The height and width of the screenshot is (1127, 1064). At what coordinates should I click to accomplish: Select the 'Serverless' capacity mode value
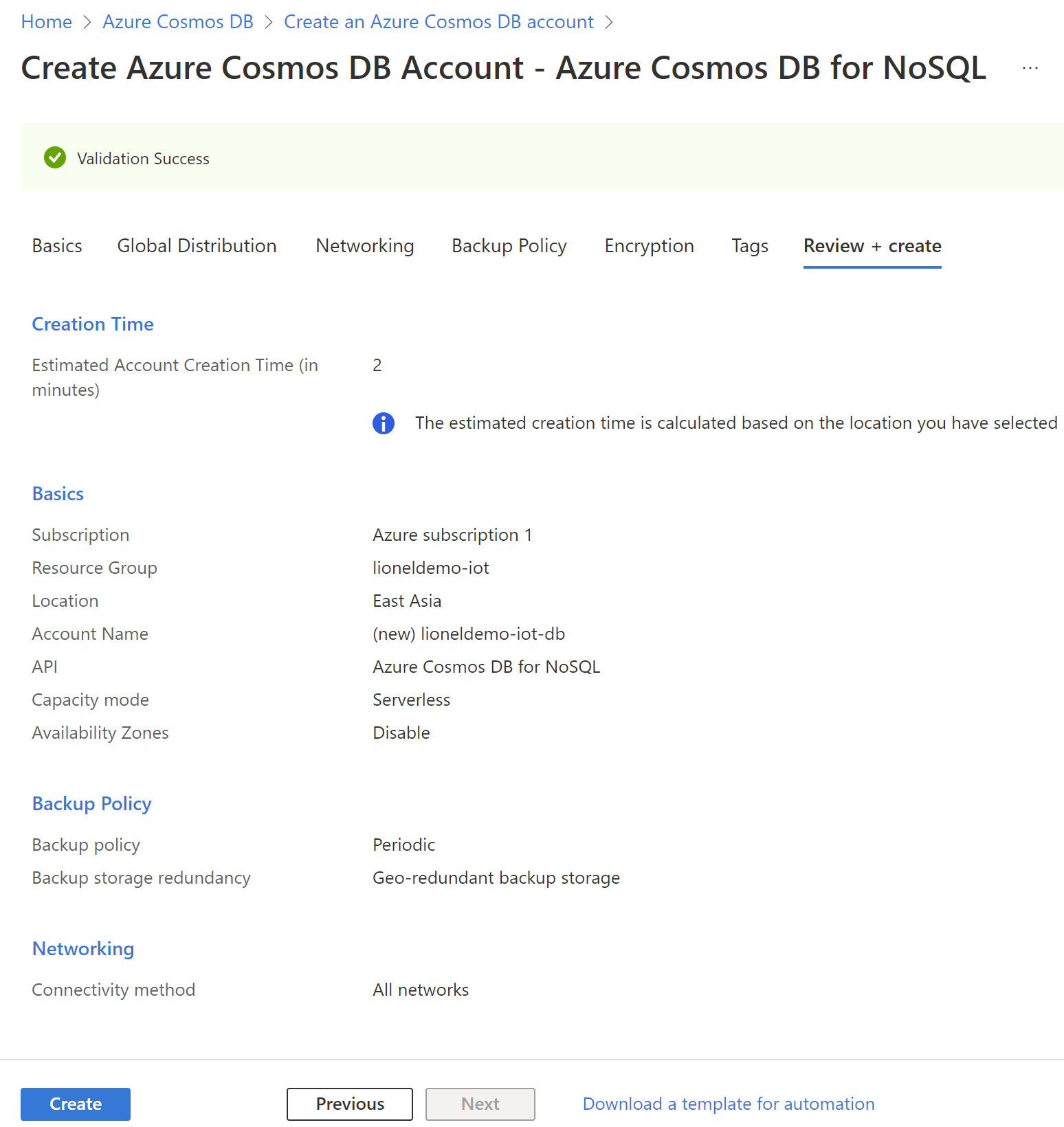point(411,700)
